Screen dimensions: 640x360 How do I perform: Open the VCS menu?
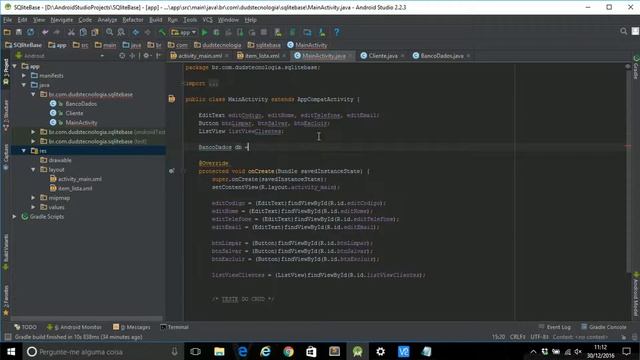207,20
